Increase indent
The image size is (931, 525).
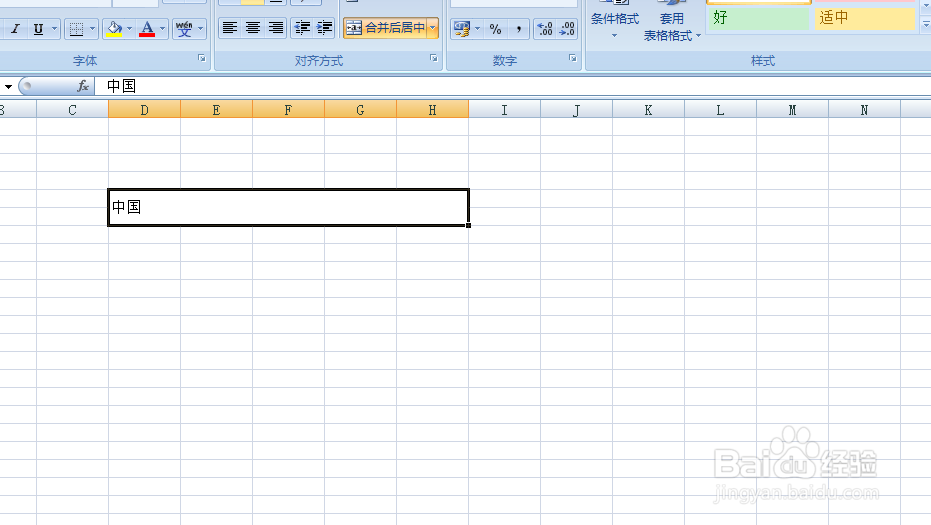point(324,28)
